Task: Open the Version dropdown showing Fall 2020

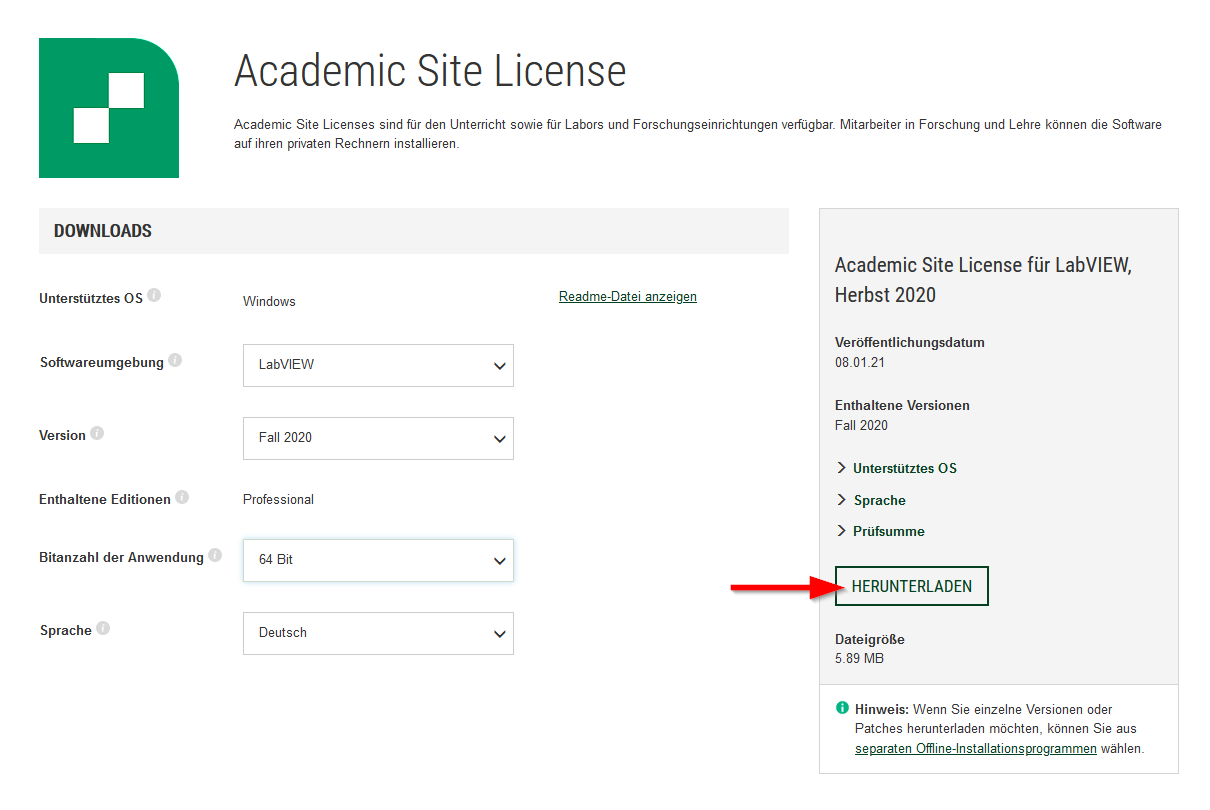Action: tap(378, 438)
